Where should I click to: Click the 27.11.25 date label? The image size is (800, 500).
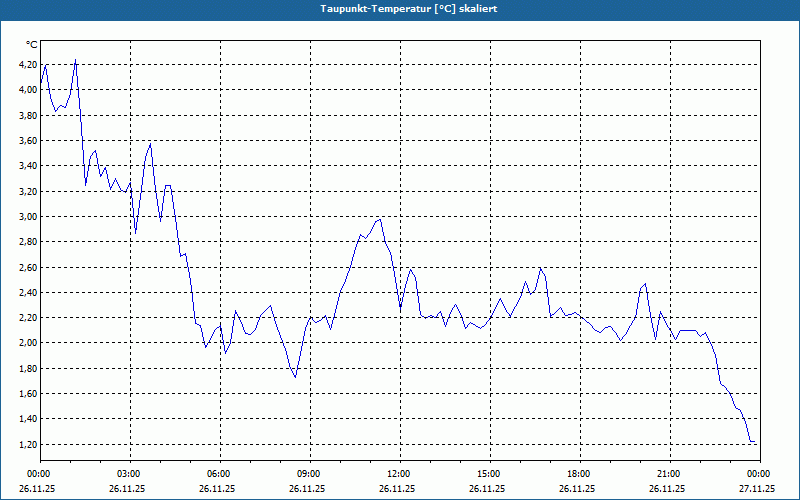757,488
